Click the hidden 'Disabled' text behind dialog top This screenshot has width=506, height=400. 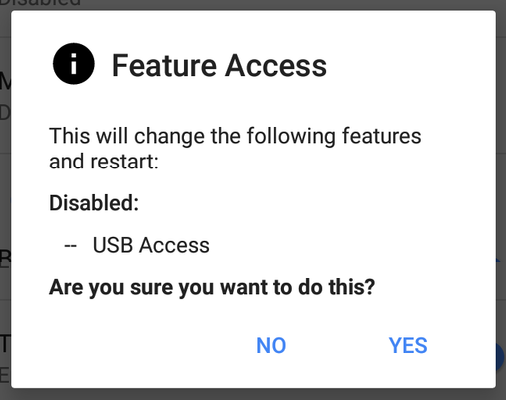[x=40, y=3]
